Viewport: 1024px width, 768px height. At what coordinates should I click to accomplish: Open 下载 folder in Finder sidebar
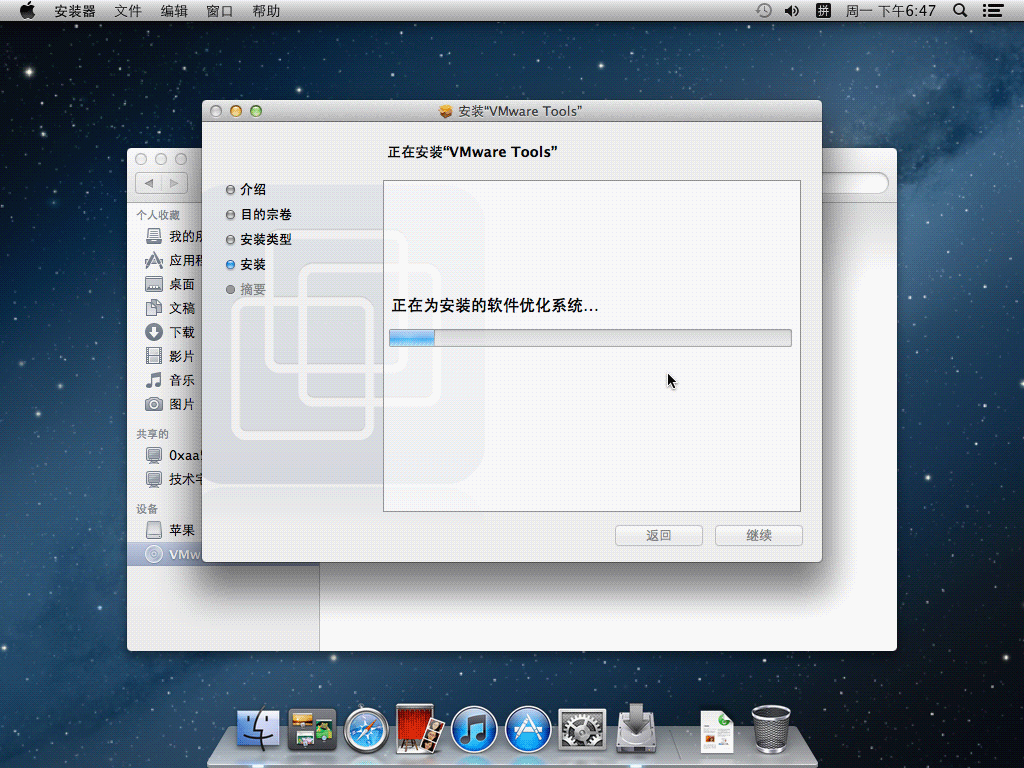click(x=170, y=332)
